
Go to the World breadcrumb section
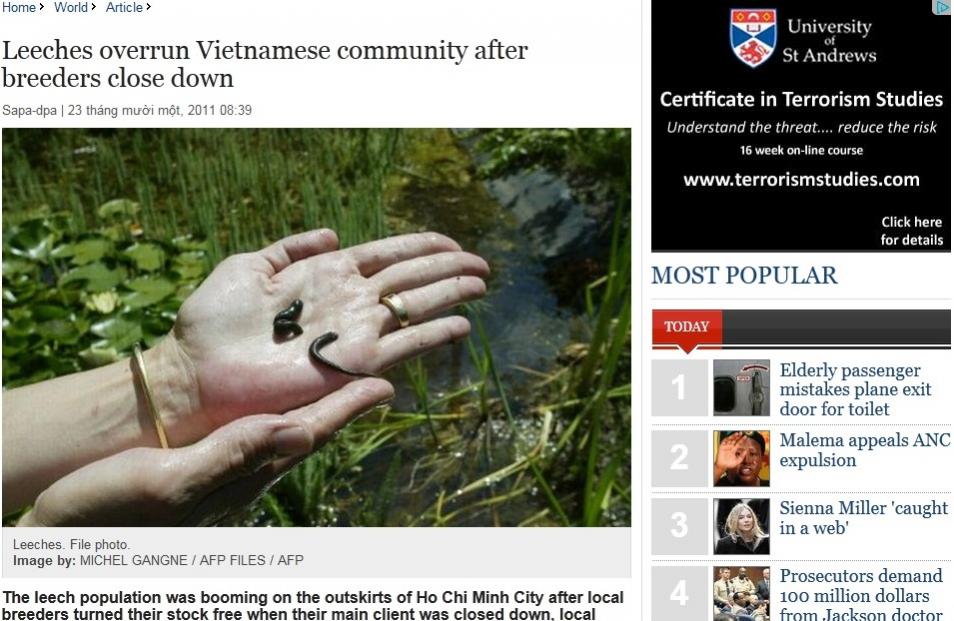click(x=71, y=7)
